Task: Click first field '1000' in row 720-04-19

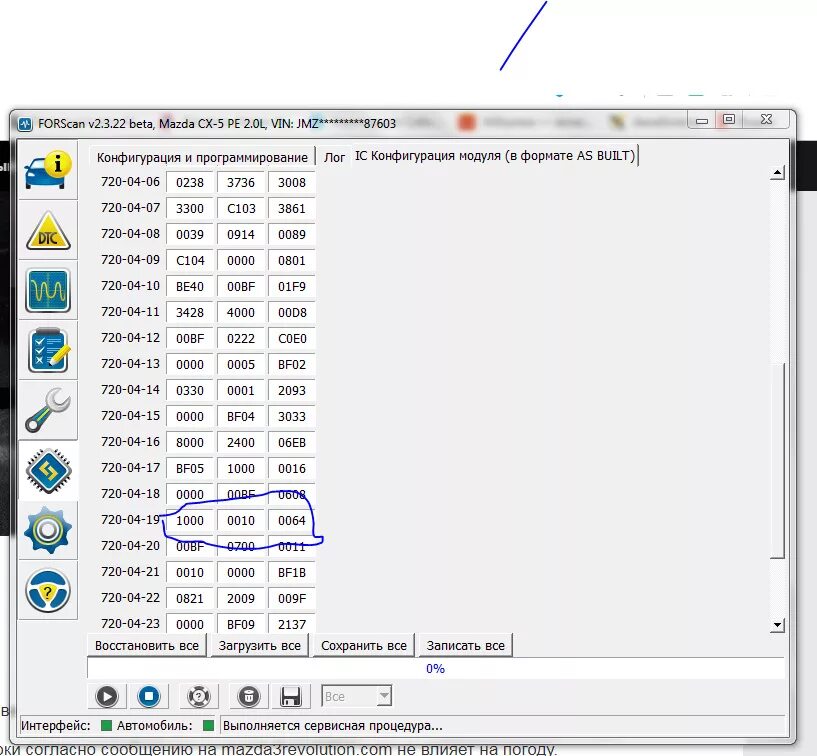Action: [190, 520]
